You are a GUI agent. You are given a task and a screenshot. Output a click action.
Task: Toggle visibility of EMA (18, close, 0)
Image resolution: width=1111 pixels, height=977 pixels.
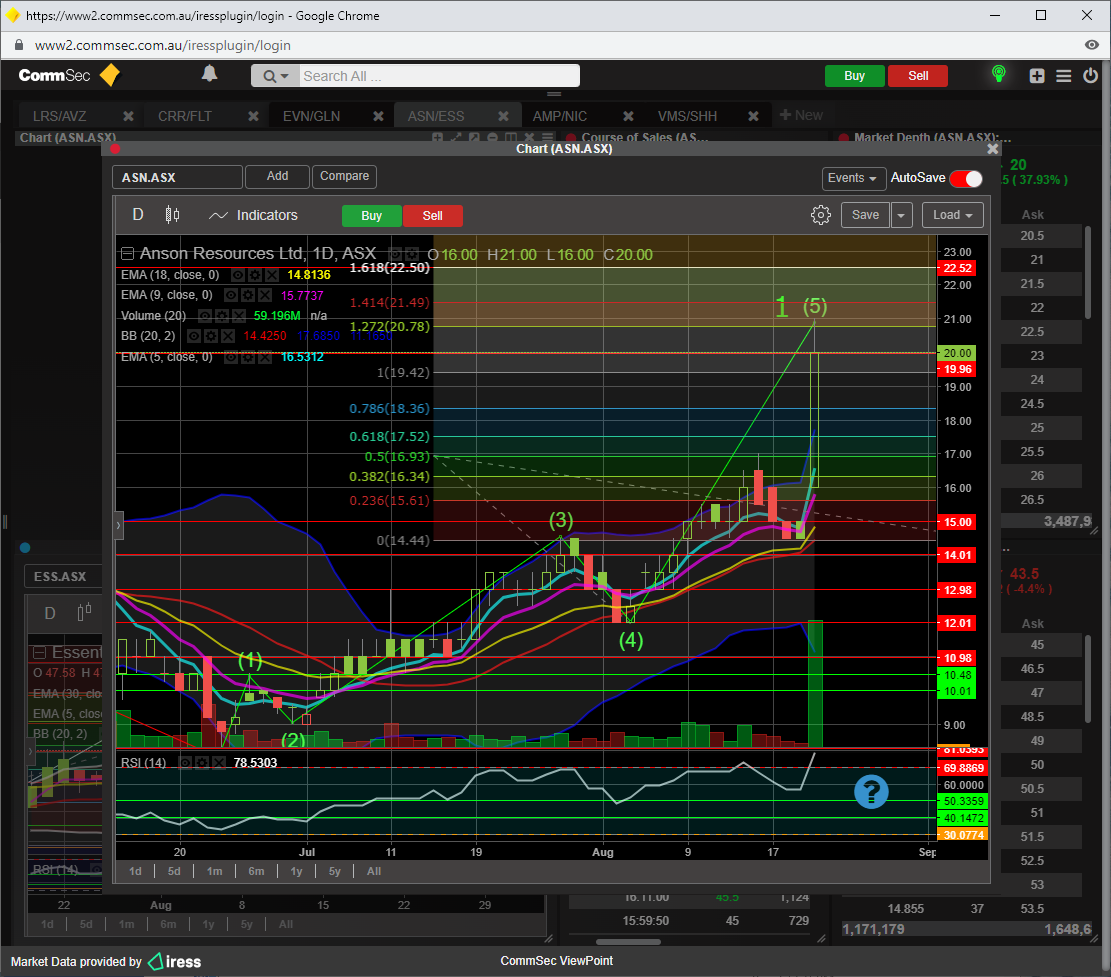238,275
